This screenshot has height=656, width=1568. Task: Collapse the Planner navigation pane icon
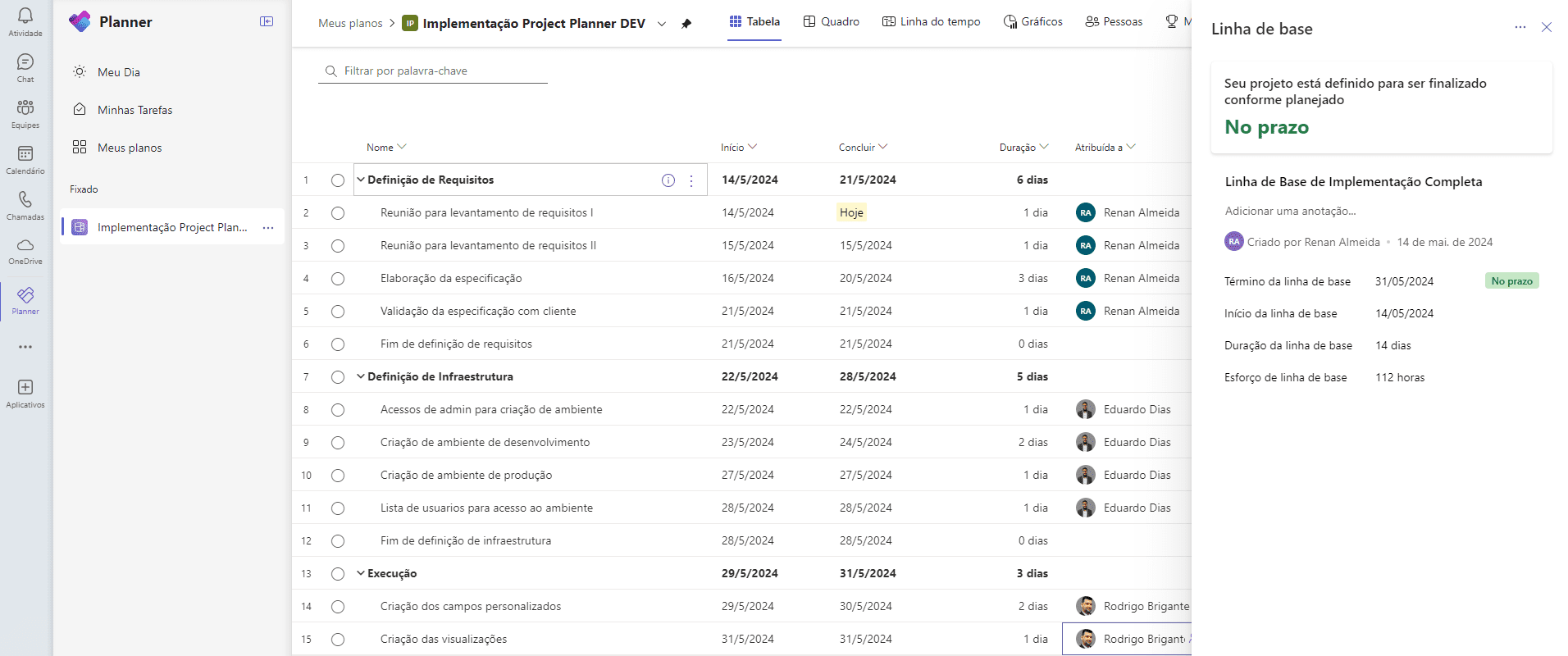(x=267, y=21)
